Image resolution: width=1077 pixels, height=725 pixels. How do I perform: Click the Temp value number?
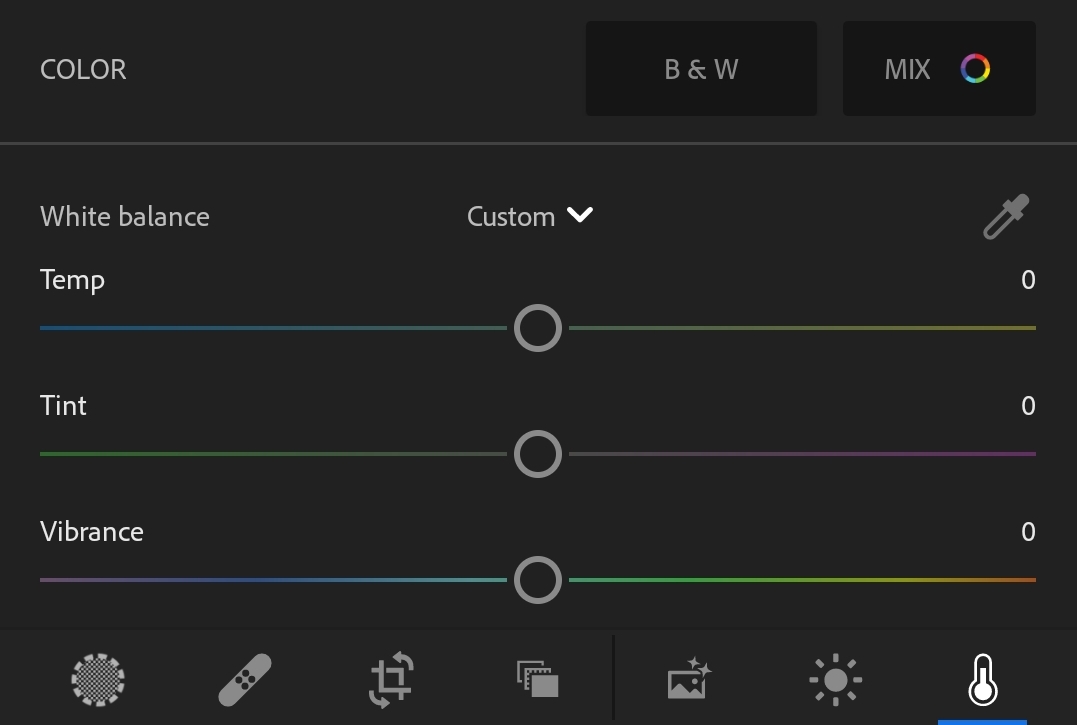click(1028, 280)
